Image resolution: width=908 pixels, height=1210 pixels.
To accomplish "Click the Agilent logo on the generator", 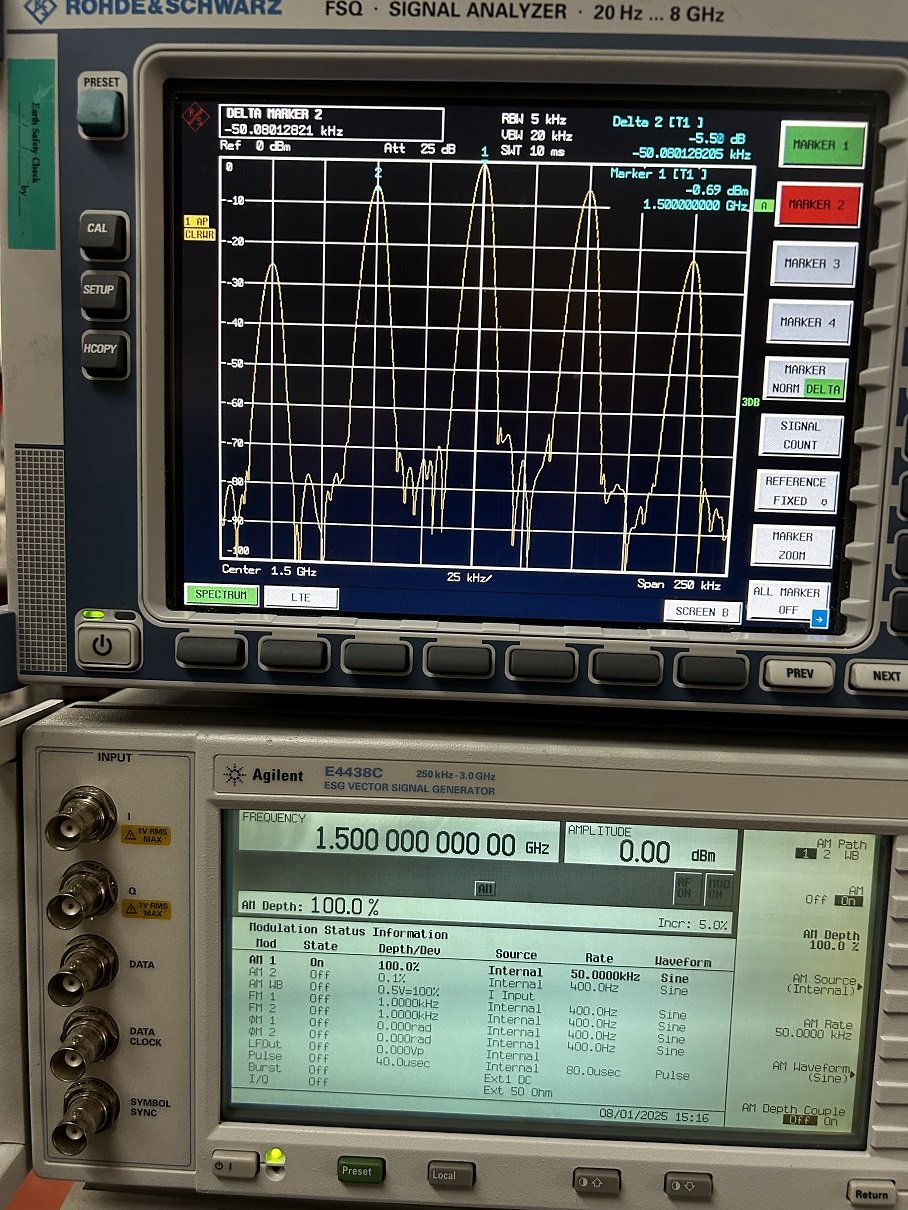I will 264,776.
